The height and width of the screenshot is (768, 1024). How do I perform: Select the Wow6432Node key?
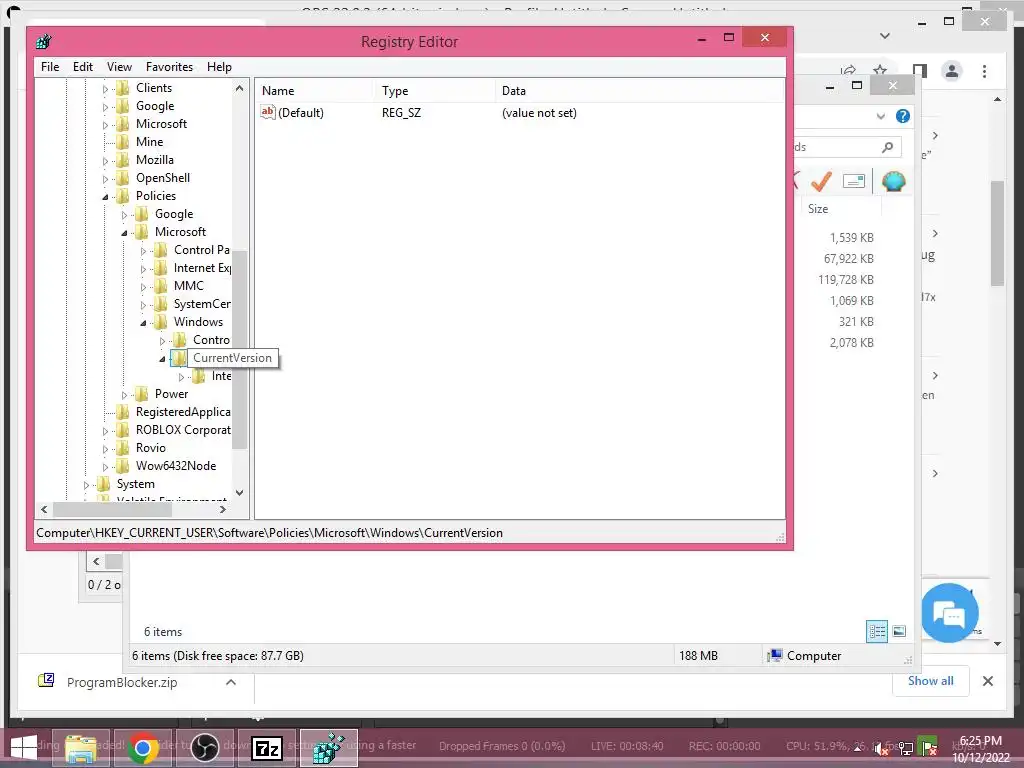176,466
